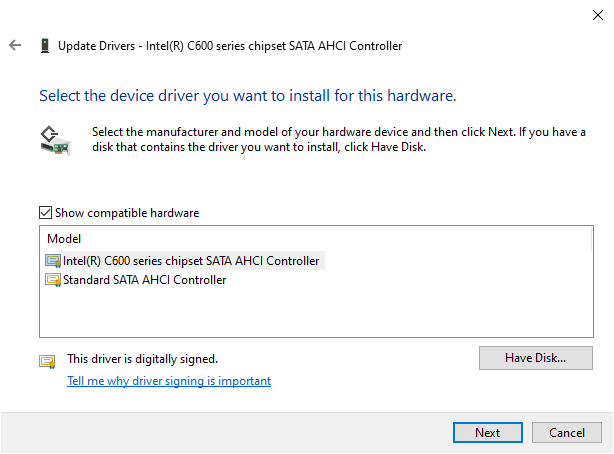
Task: Click the certificate icon for Standard SATA AHCI row
Action: (x=53, y=280)
